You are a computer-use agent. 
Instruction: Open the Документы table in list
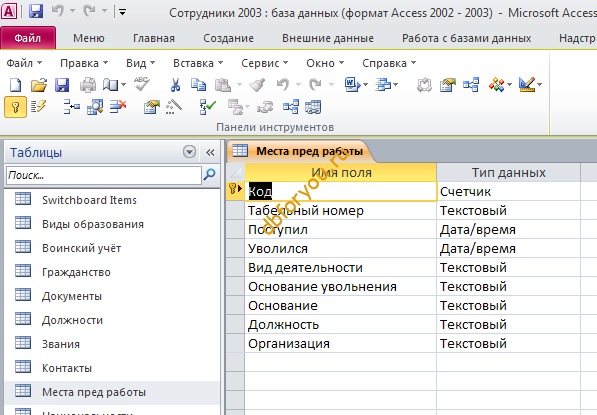point(72,296)
